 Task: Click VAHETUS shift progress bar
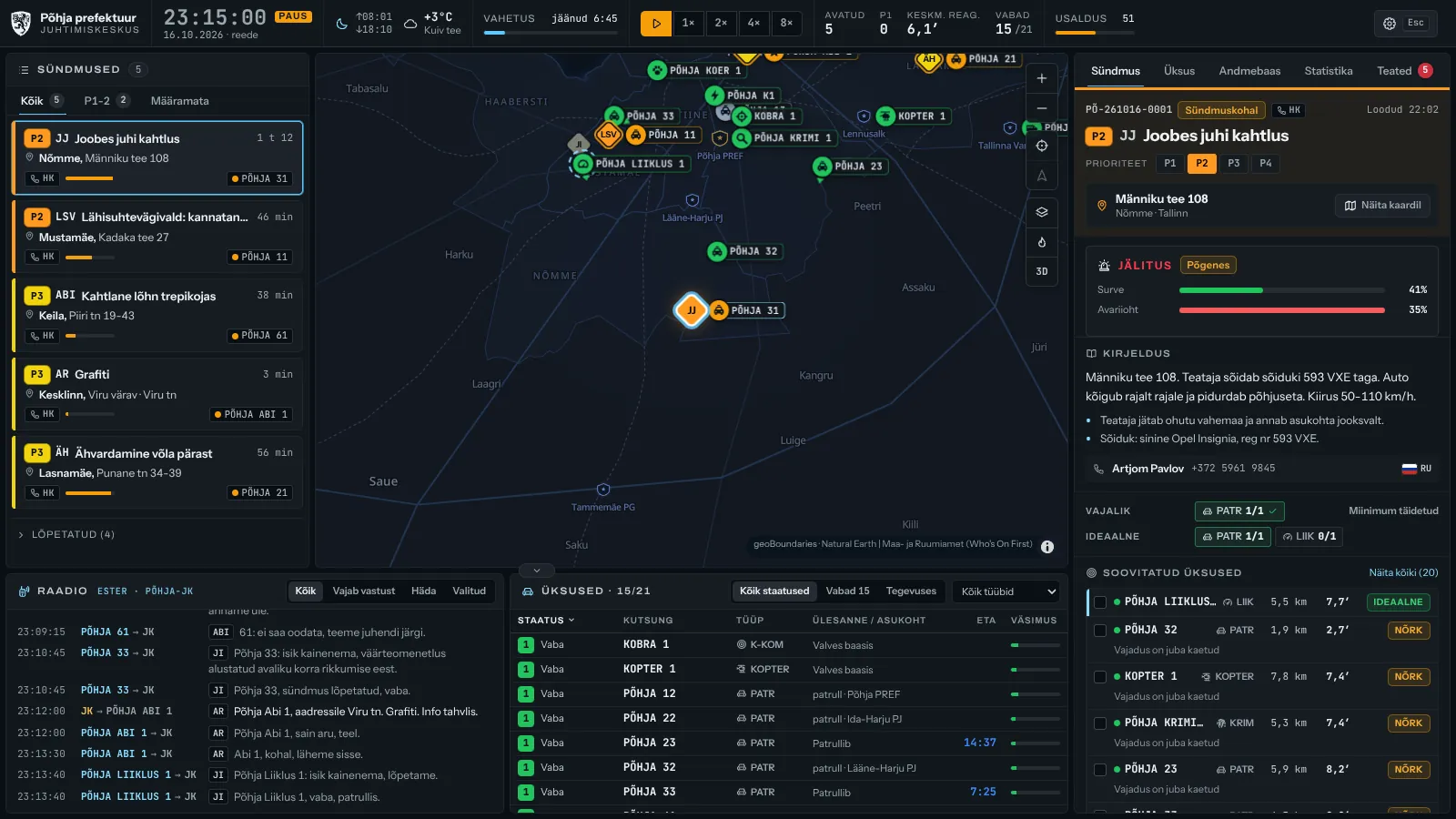tap(551, 34)
